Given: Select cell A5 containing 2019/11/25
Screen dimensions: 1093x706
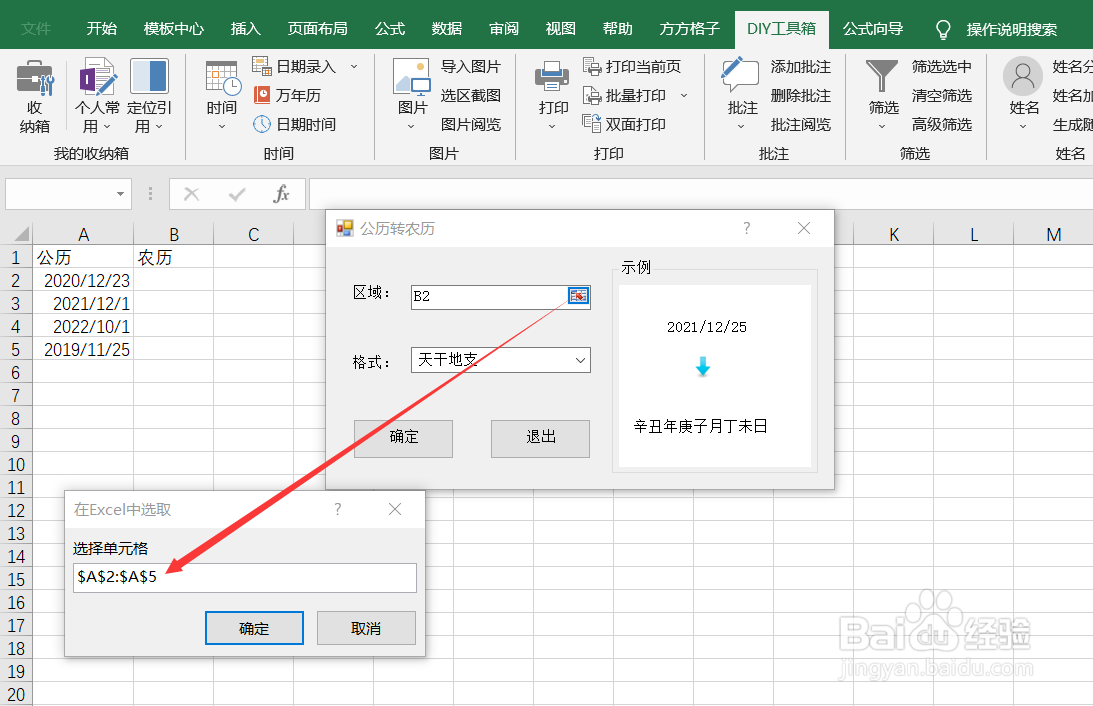Looking at the screenshot, I should [x=83, y=349].
